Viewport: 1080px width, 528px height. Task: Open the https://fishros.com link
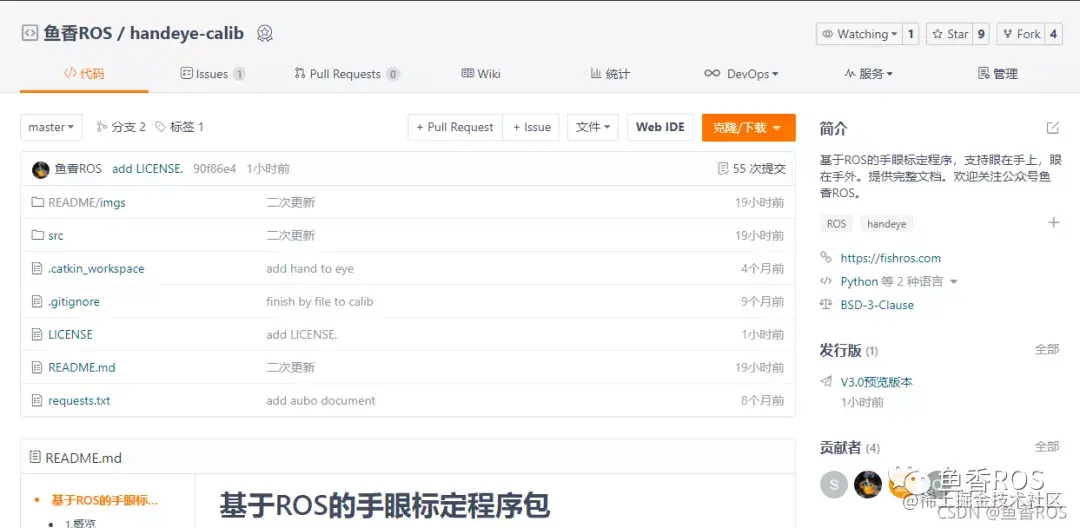891,258
